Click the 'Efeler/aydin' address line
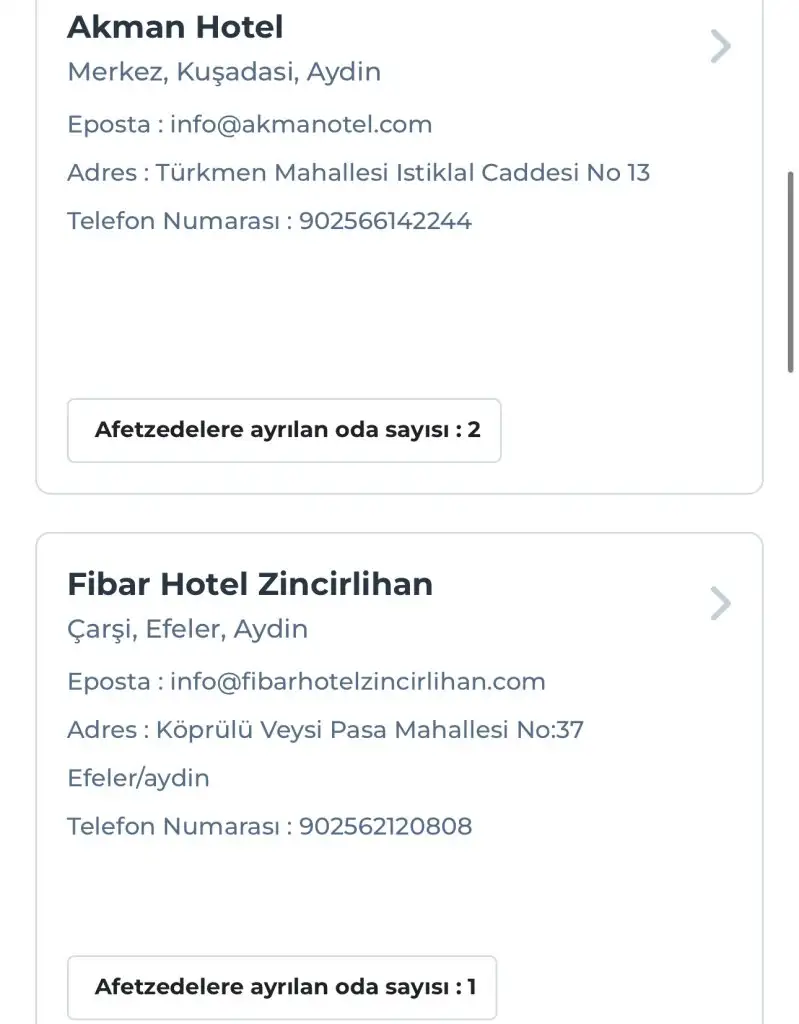The width and height of the screenshot is (799, 1024). [x=138, y=778]
